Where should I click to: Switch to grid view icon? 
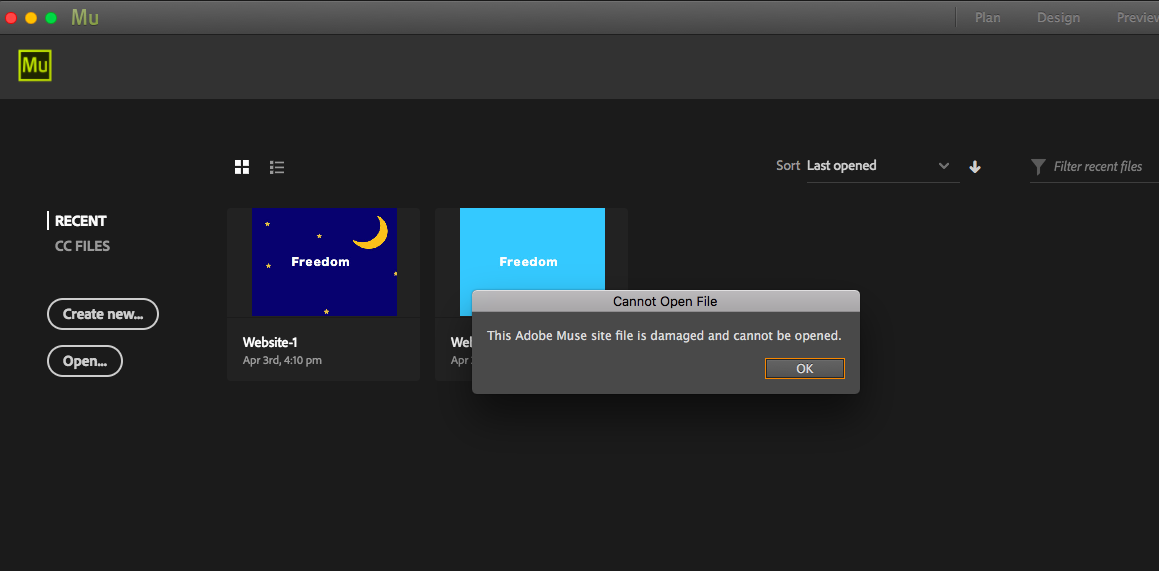point(242,167)
